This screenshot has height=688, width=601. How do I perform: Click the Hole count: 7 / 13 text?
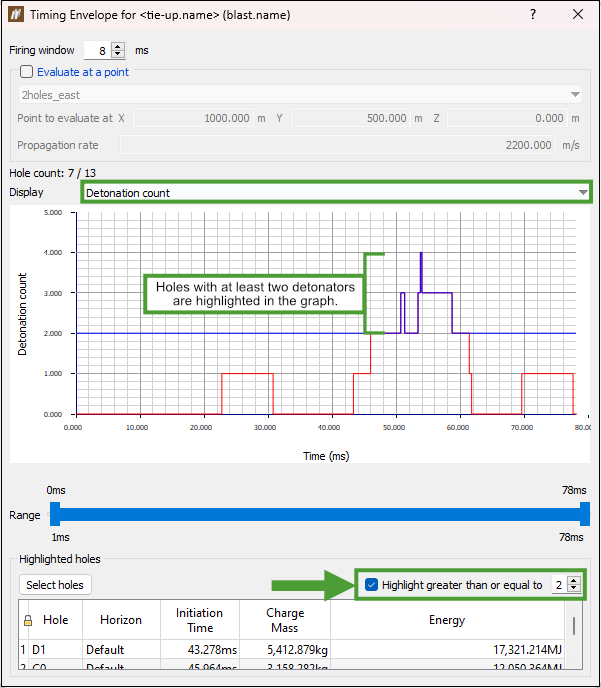(53, 173)
